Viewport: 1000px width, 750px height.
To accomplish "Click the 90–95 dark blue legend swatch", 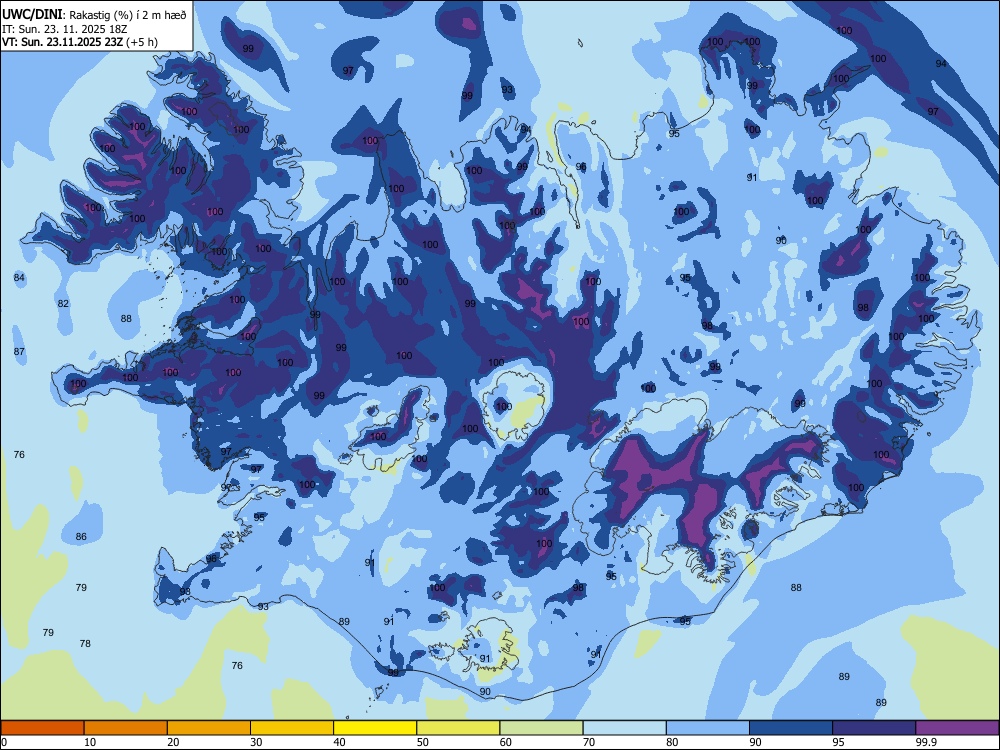I will click(x=791, y=728).
